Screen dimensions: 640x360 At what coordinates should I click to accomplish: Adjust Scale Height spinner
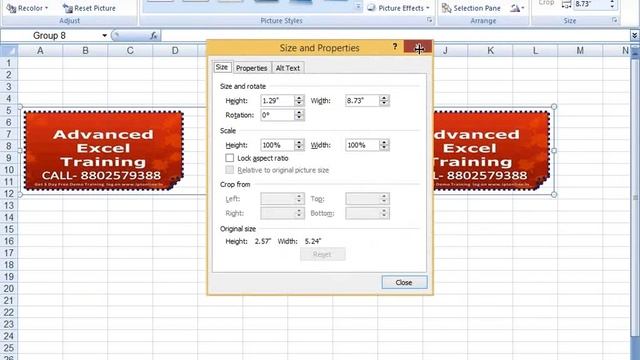click(x=299, y=145)
